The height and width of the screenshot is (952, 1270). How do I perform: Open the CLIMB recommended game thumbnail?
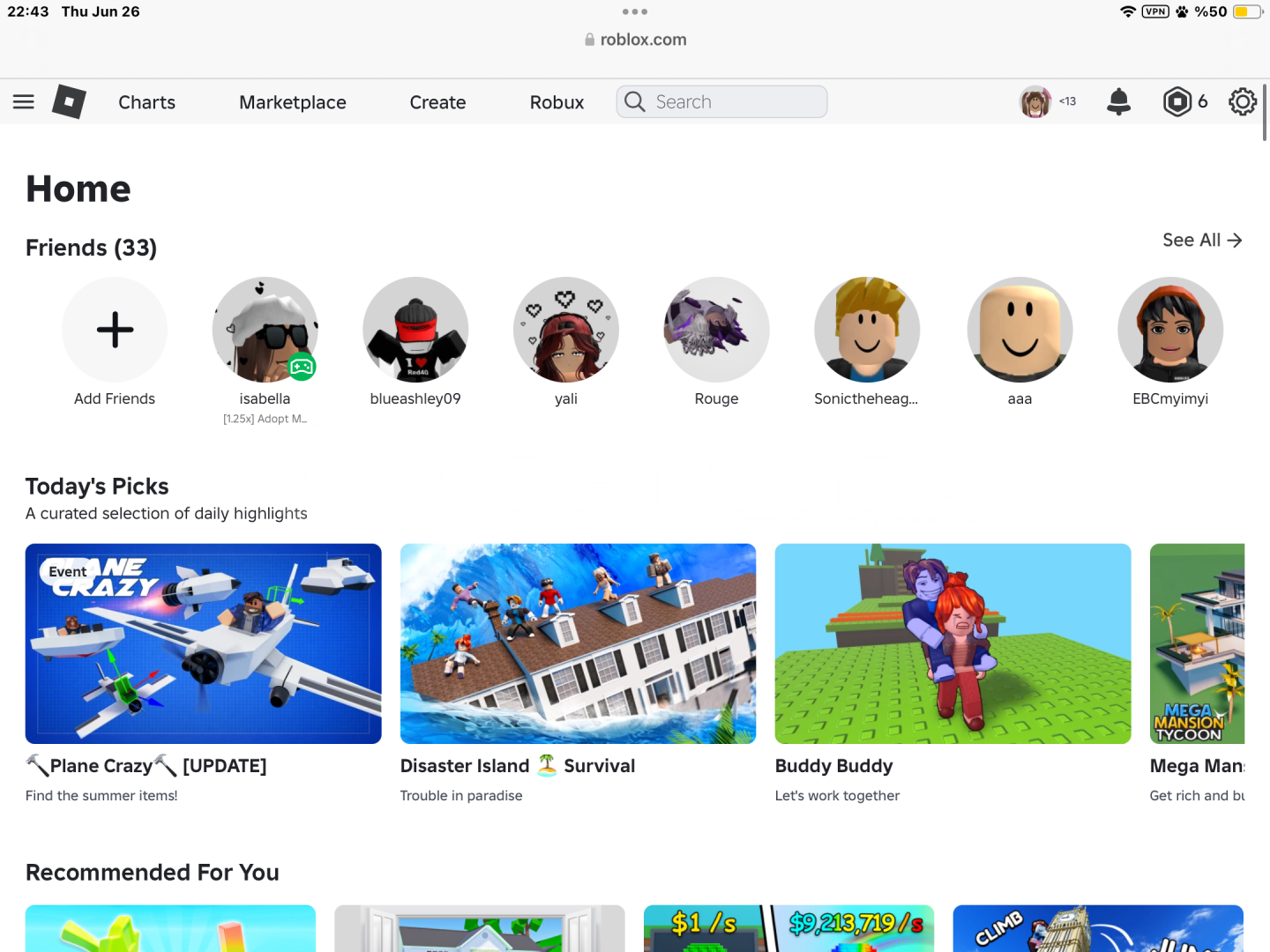tap(1098, 928)
